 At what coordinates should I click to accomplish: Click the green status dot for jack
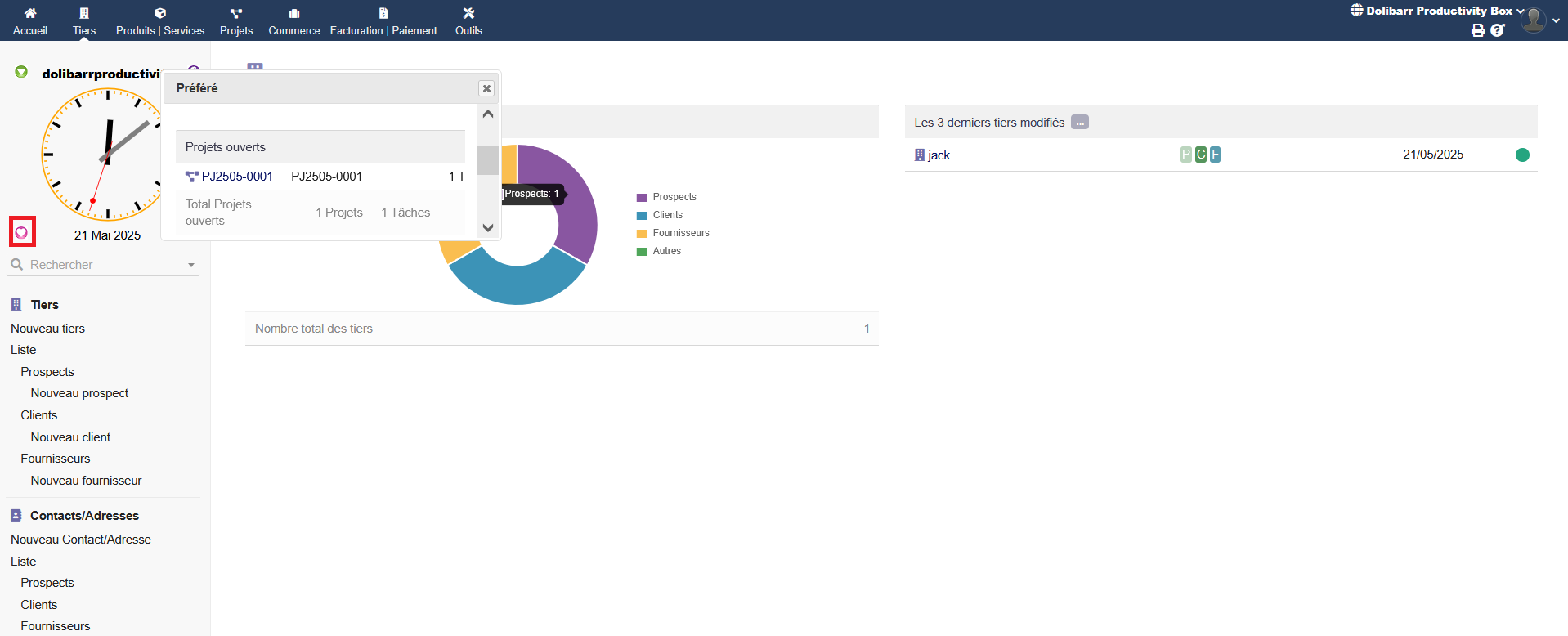tap(1521, 155)
